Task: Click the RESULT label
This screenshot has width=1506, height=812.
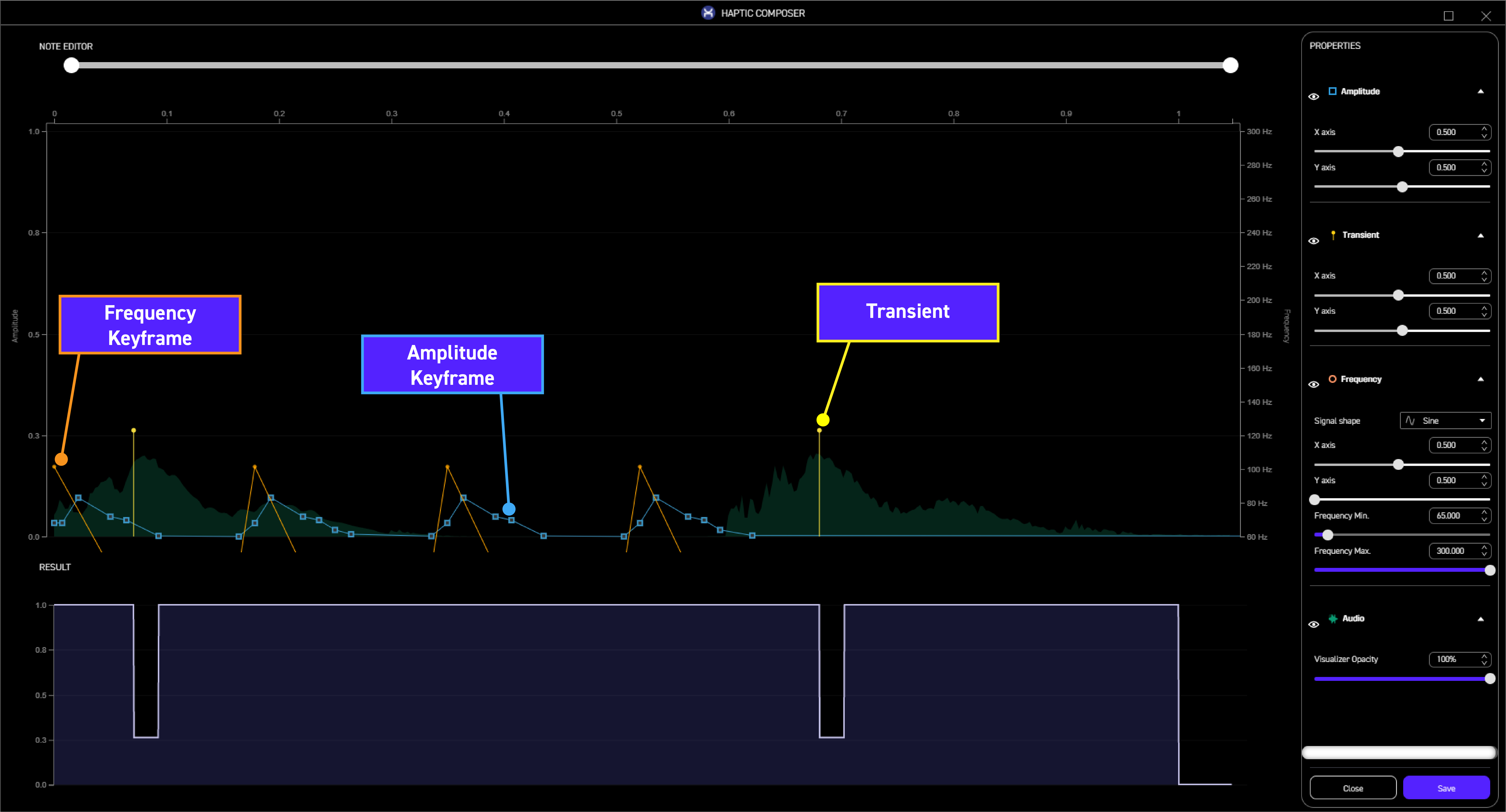Action: 55,567
